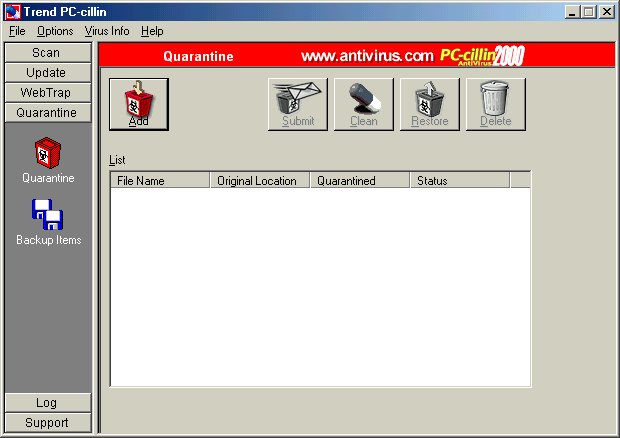Click the Restore bin icon button

(430, 104)
